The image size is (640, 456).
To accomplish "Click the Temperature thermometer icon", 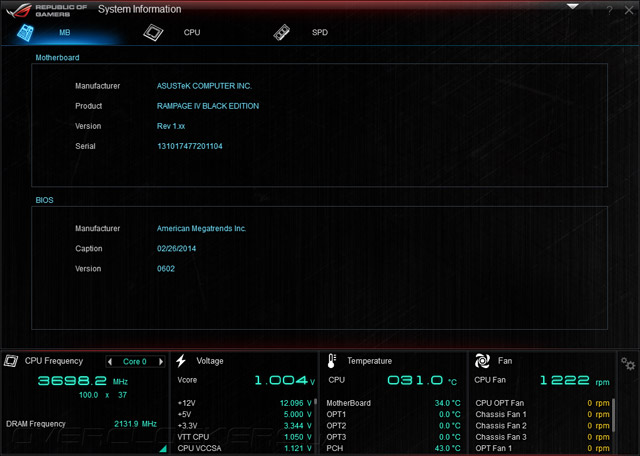I will click(x=332, y=361).
